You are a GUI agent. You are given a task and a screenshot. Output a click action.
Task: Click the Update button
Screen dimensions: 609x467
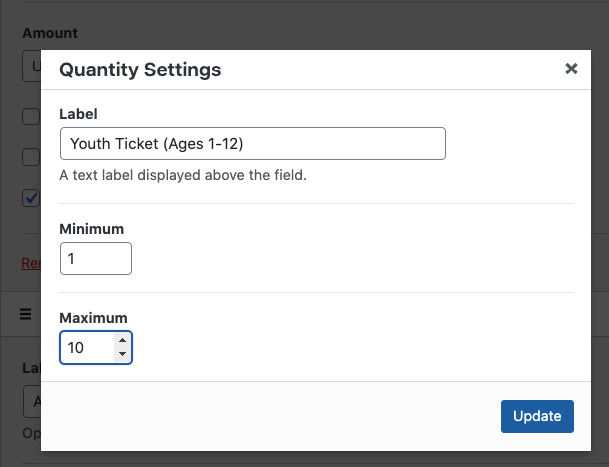[537, 416]
